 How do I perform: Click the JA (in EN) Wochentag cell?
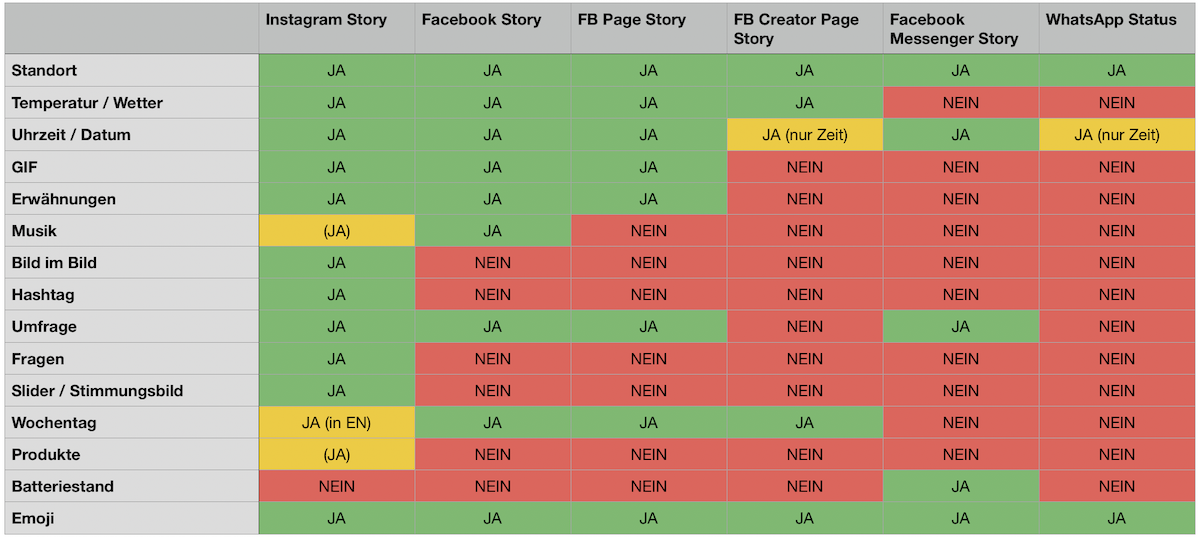click(337, 423)
